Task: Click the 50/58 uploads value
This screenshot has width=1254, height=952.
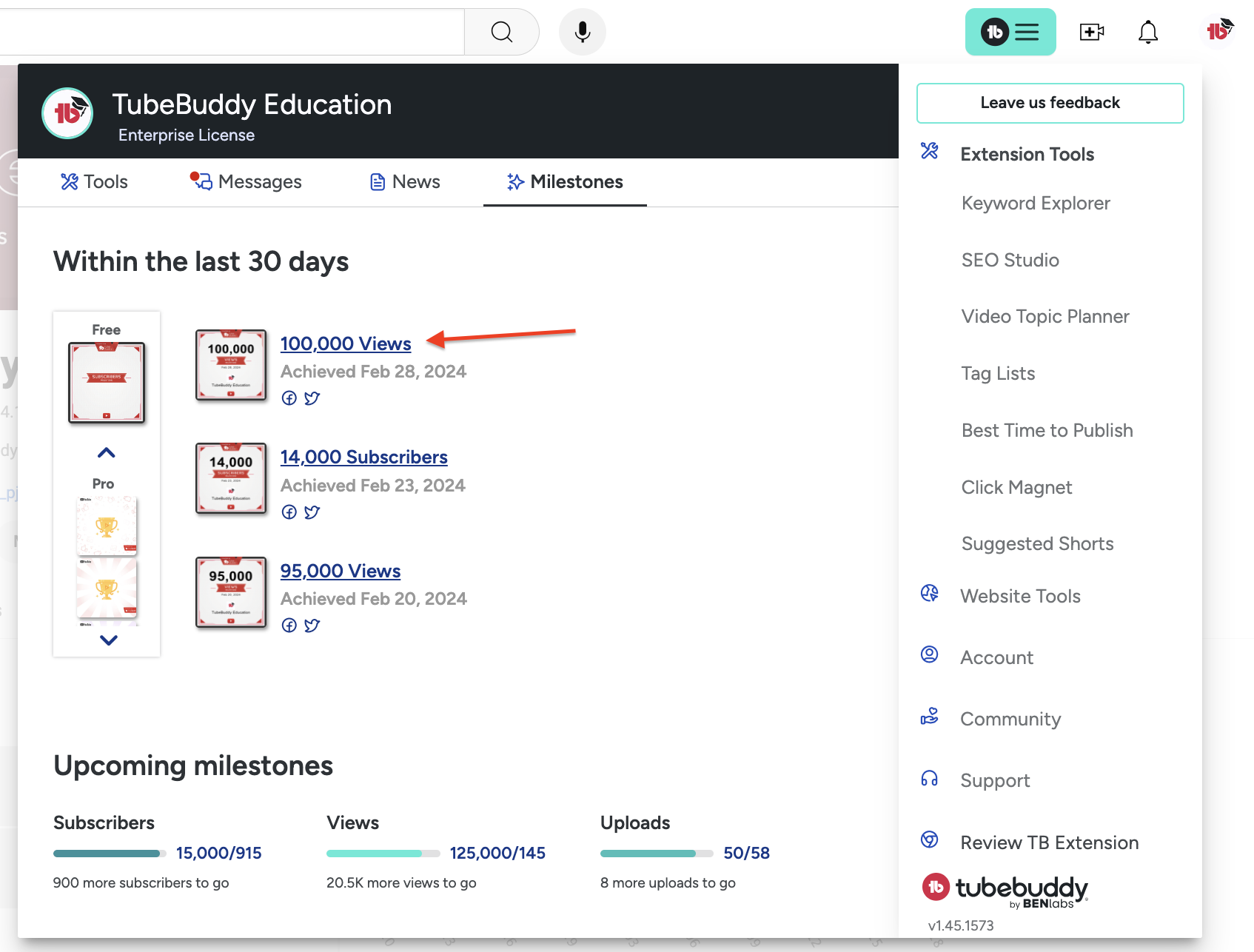Action: [746, 854]
